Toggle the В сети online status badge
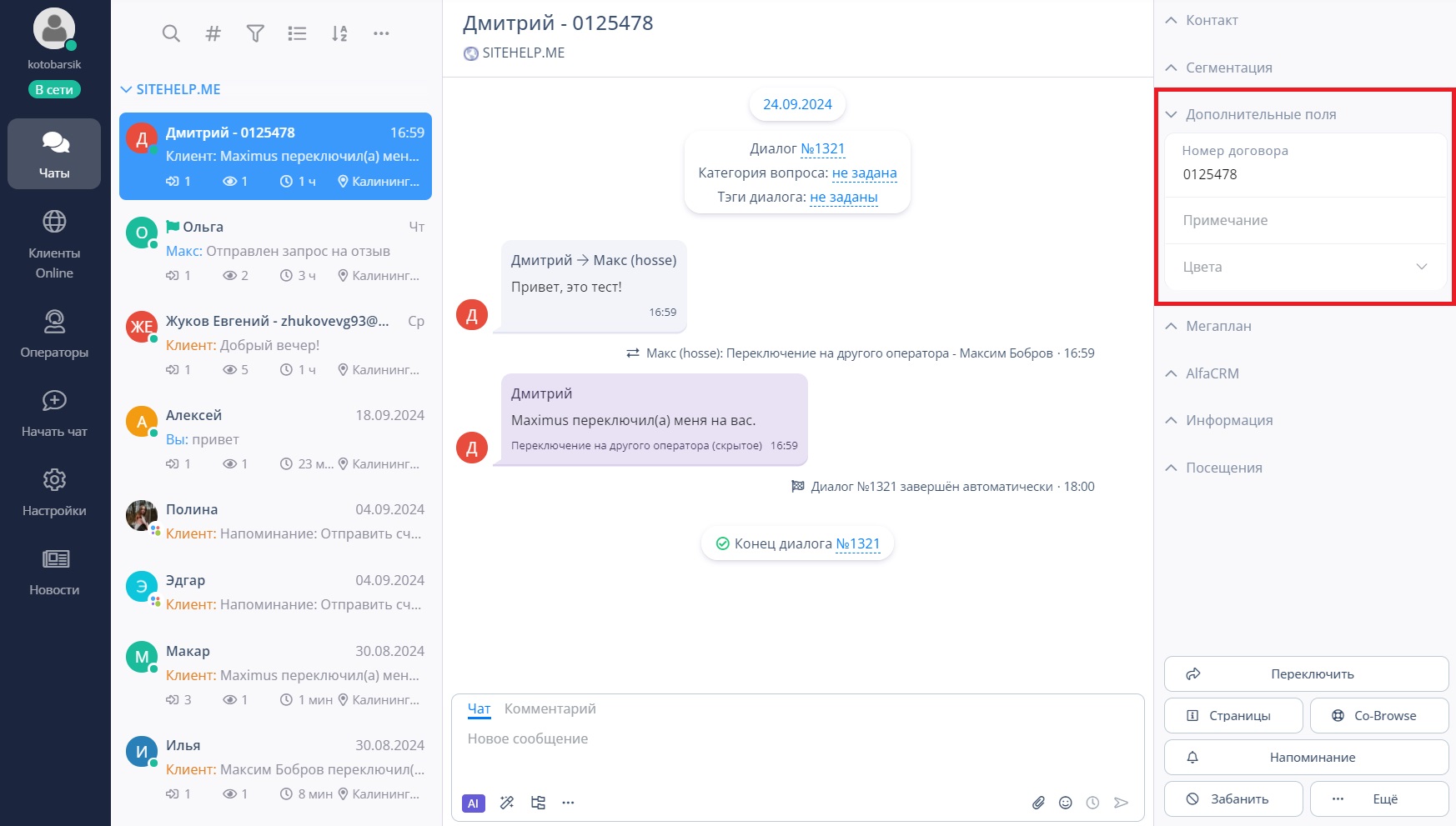This screenshot has height=826, width=1456. pos(54,89)
